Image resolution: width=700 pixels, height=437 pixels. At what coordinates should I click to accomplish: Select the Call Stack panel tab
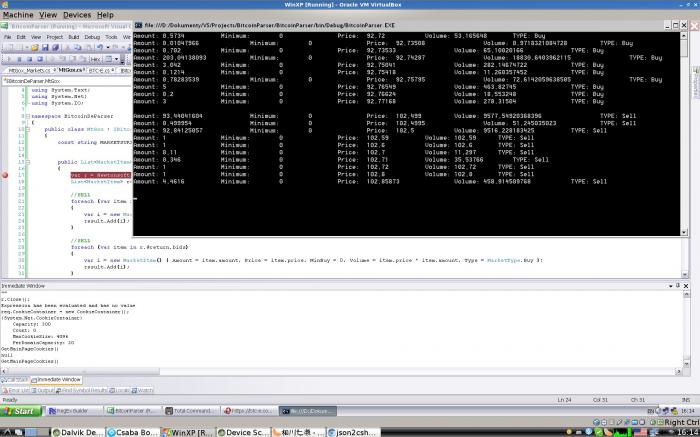click(15, 380)
